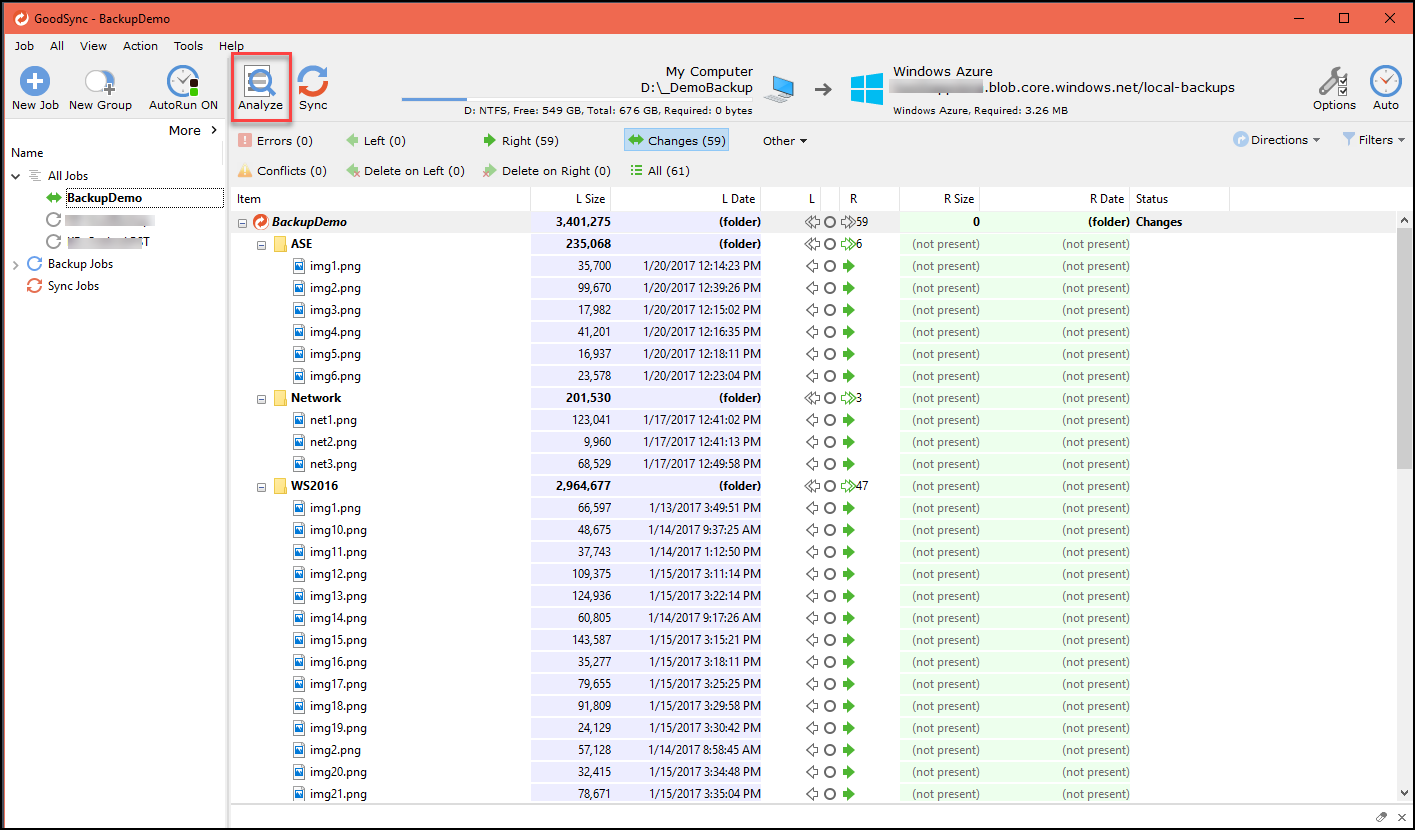Show the Errors (0) filter
Viewport: 1415px width, 830px height.
(275, 141)
